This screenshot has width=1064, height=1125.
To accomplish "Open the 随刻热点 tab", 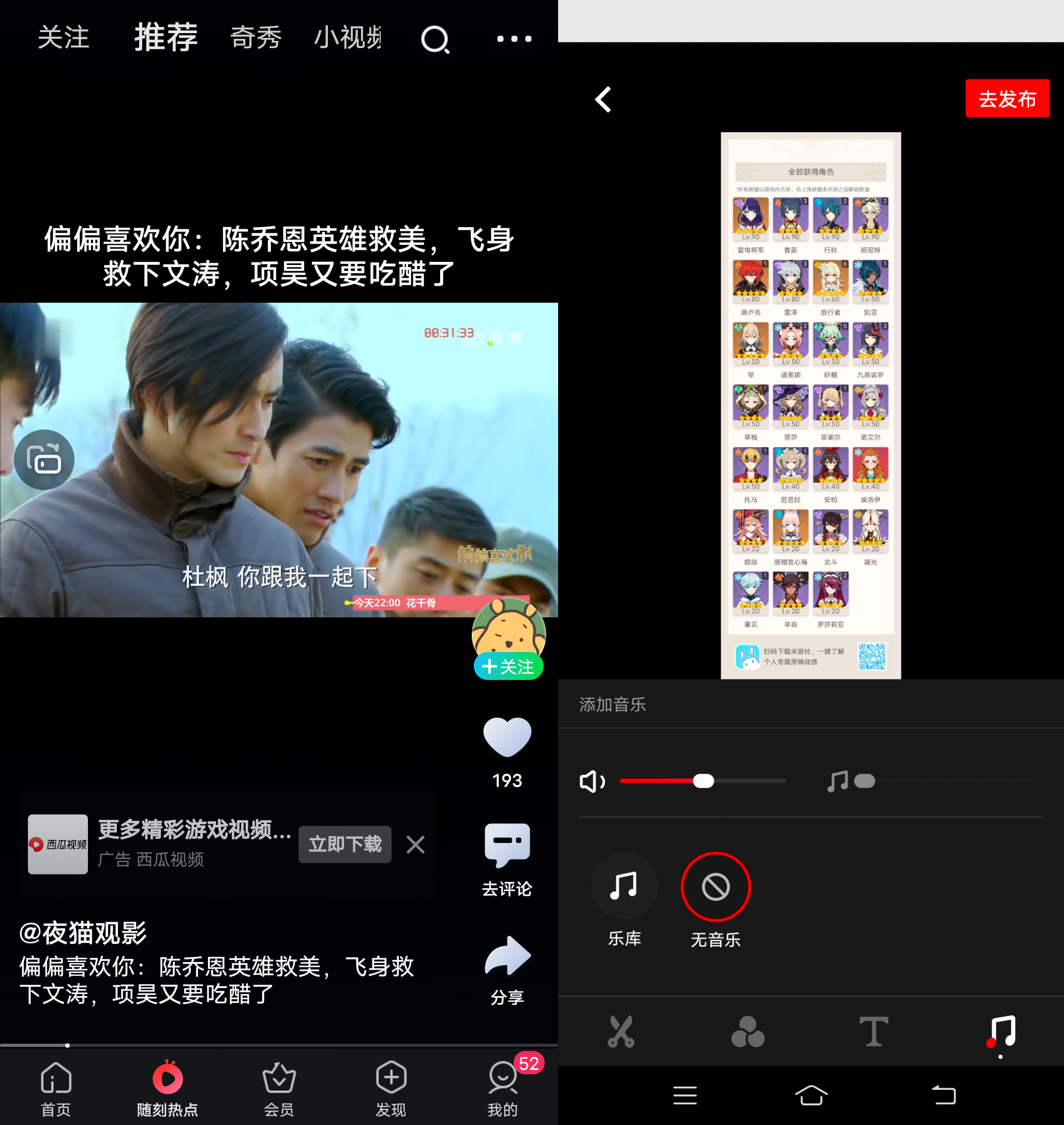I will tap(167, 1089).
